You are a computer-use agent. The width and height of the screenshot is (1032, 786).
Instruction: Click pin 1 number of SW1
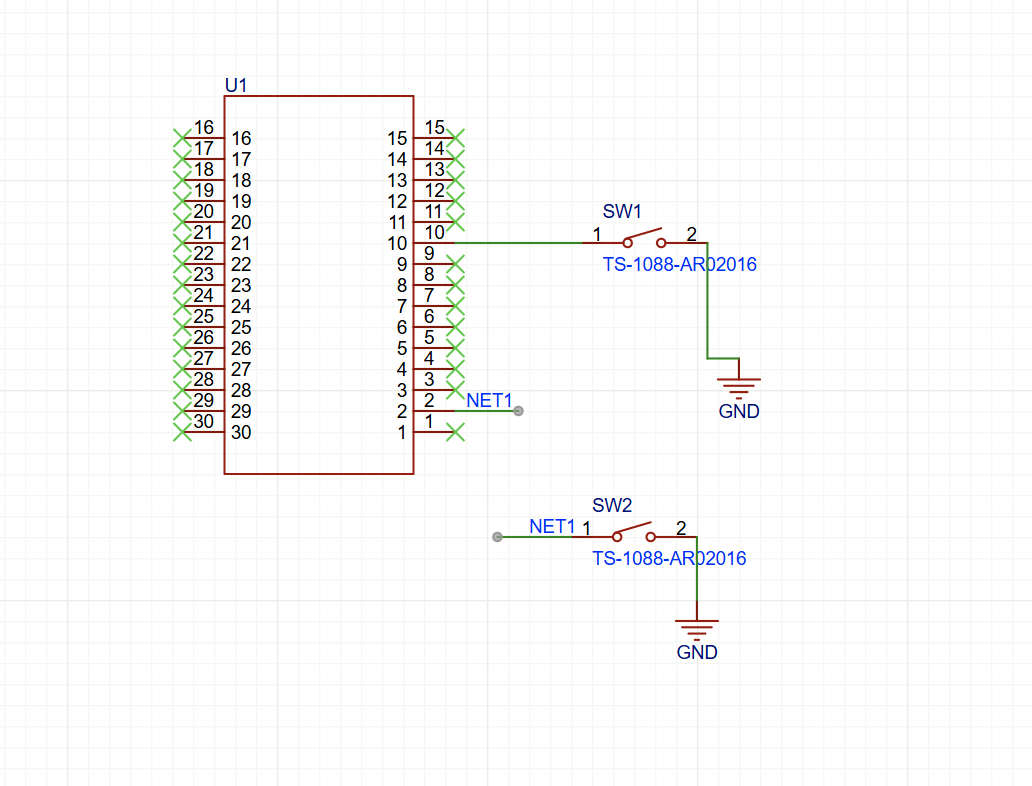597,234
